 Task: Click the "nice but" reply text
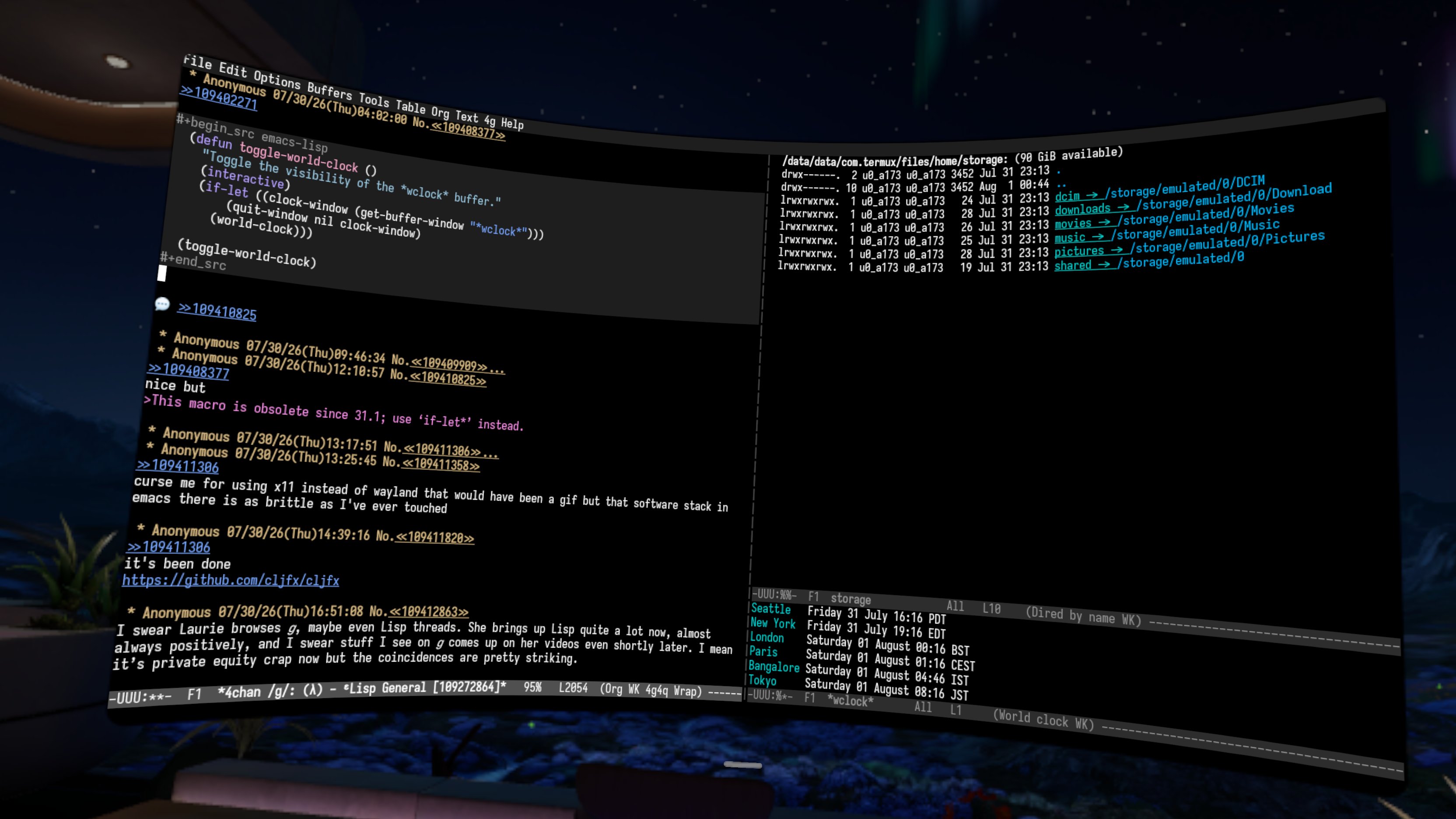coord(175,386)
